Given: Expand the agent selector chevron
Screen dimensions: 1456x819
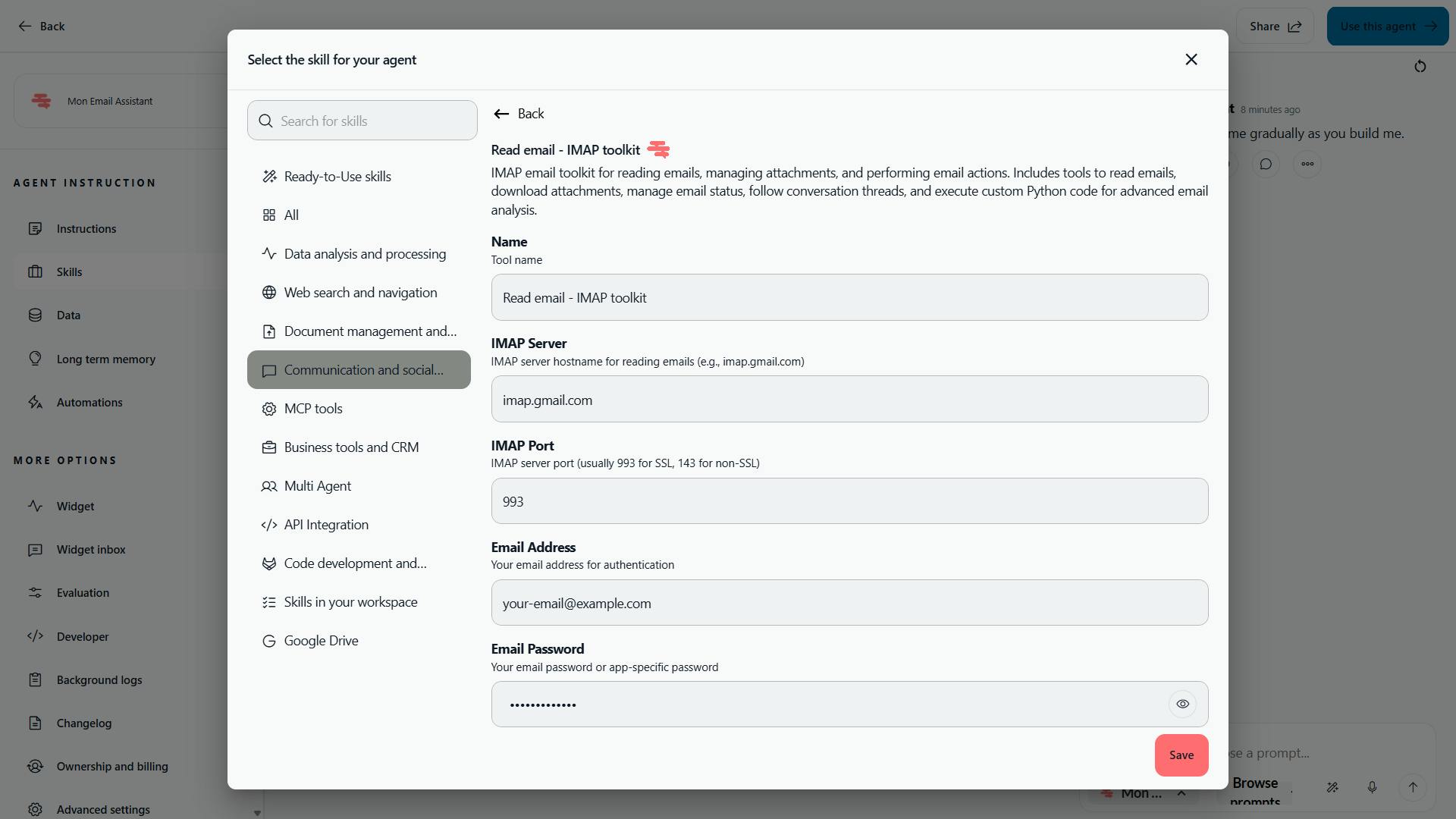Looking at the screenshot, I should coord(1181,793).
